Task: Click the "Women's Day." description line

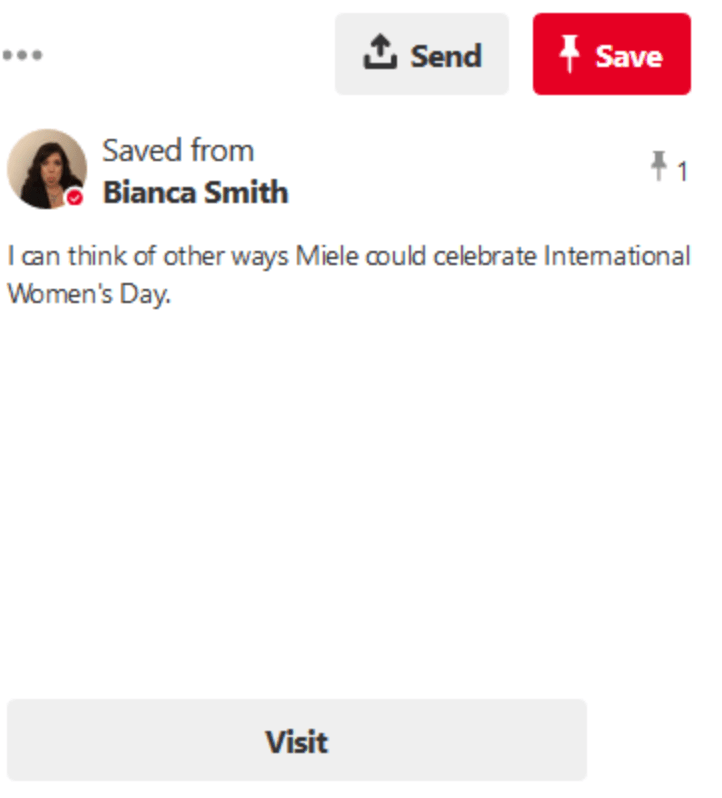Action: [x=89, y=295]
